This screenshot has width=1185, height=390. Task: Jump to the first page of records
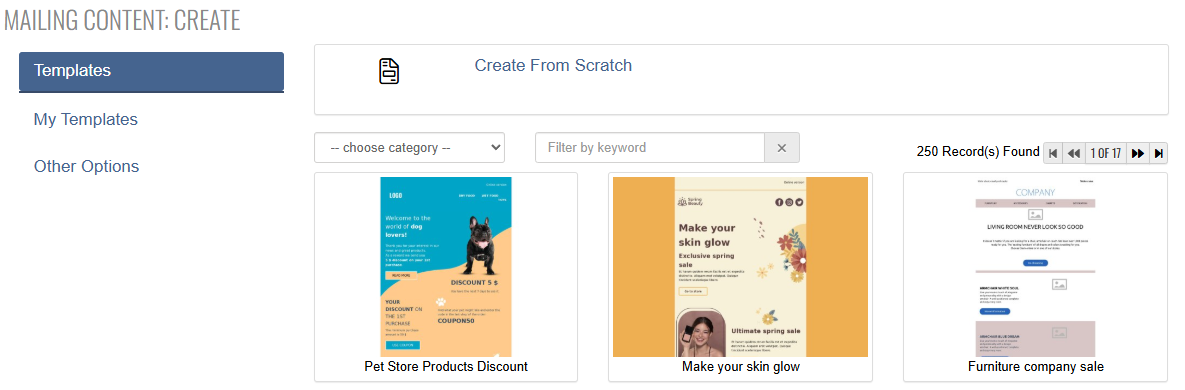1053,153
